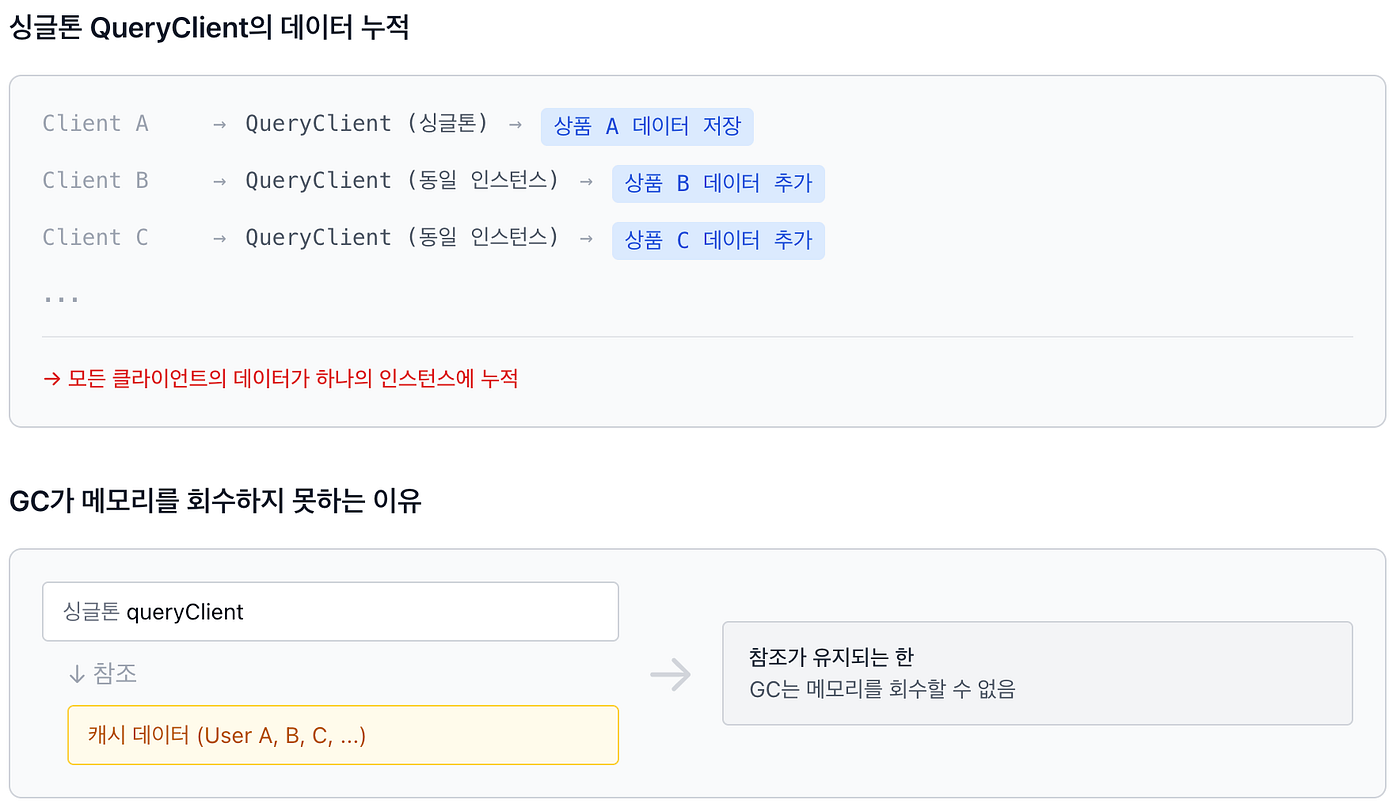Image resolution: width=1400 pixels, height=805 pixels.
Task: Click the Client A label
Action: [95, 124]
